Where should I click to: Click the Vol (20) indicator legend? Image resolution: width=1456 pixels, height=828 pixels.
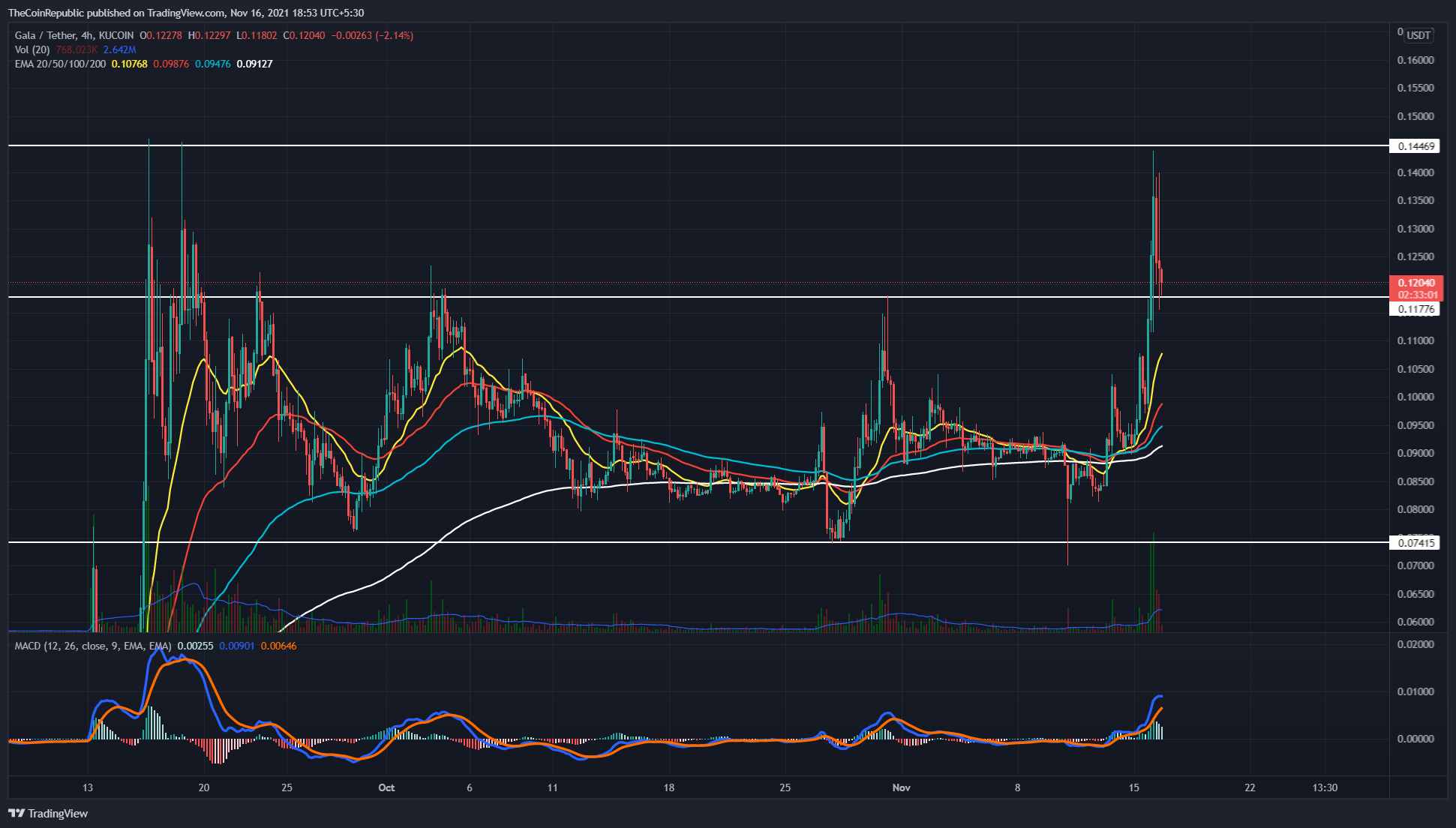click(32, 49)
